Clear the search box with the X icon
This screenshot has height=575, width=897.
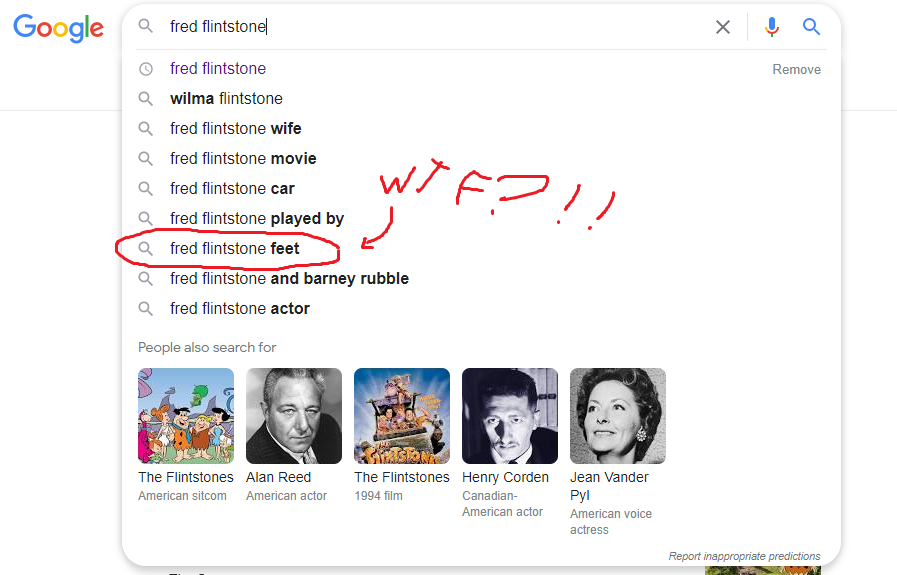coord(723,27)
